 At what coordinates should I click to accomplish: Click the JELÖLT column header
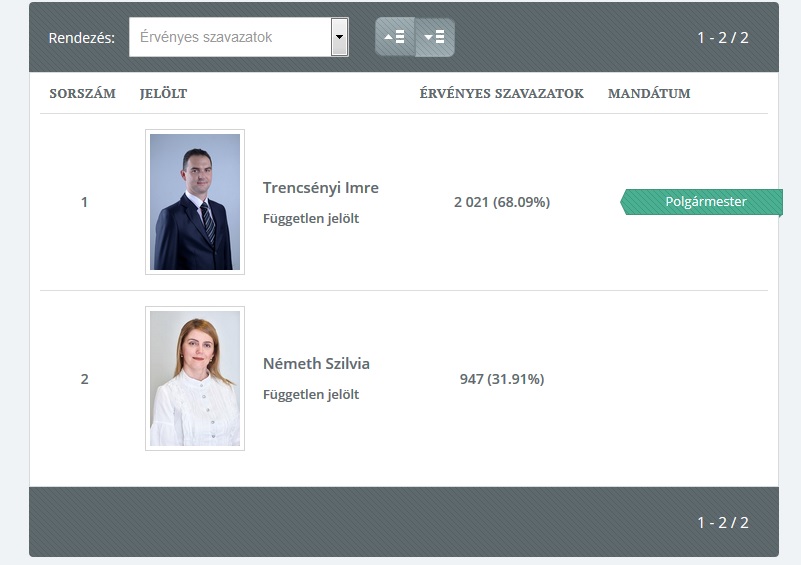coord(163,93)
